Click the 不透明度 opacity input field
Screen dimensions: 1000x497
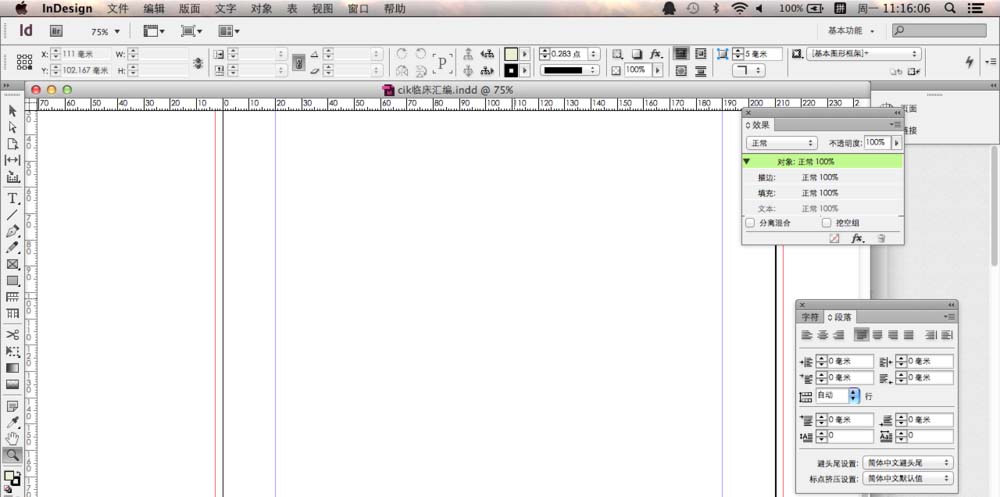point(877,143)
